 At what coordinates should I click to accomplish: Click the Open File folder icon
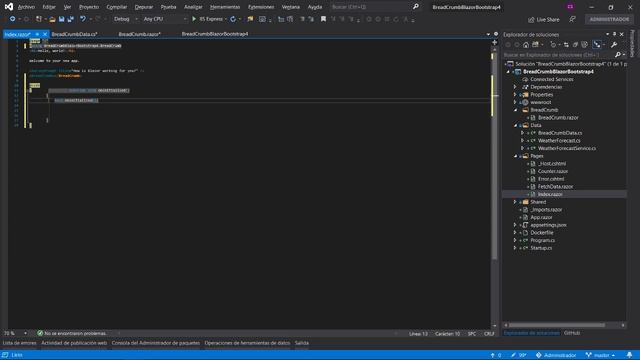pyautogui.click(x=52, y=19)
